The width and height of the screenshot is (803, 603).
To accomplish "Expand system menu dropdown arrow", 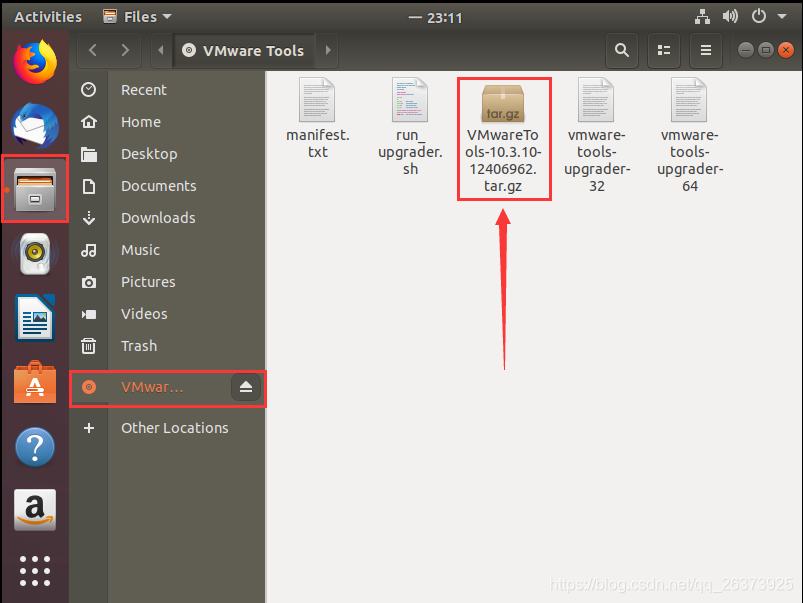I will [x=782, y=17].
